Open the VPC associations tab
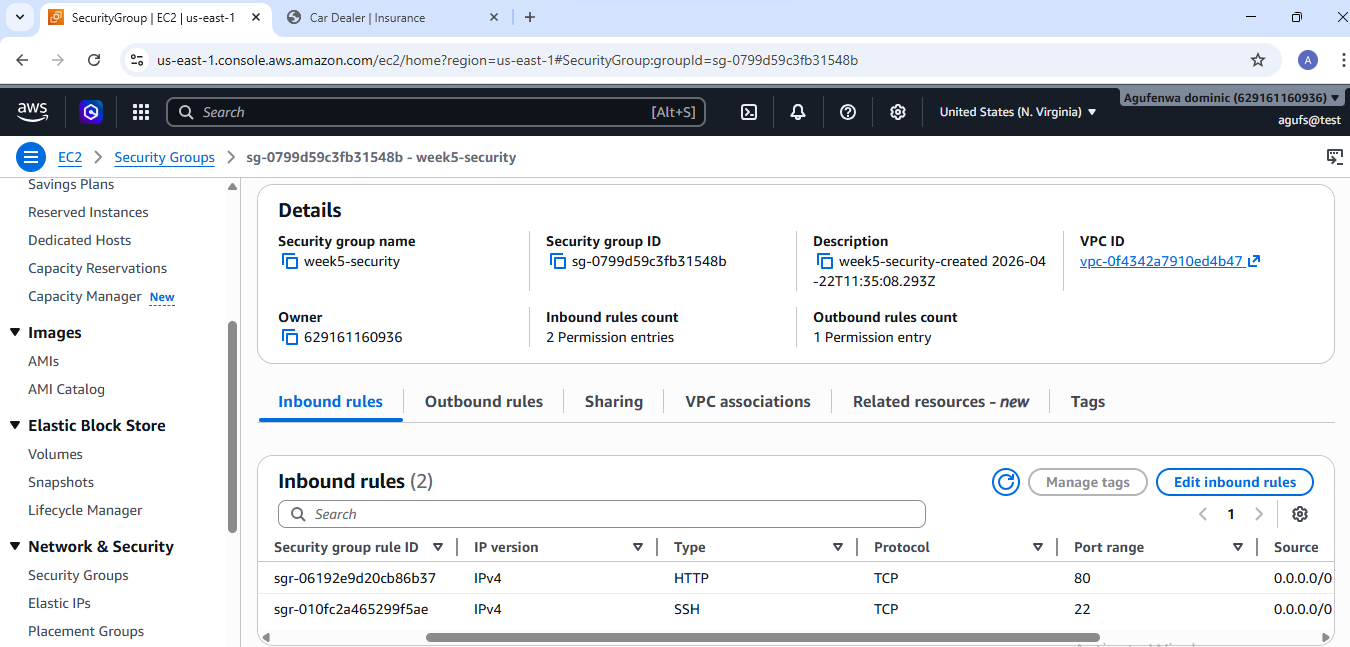The image size is (1350, 647). (747, 401)
